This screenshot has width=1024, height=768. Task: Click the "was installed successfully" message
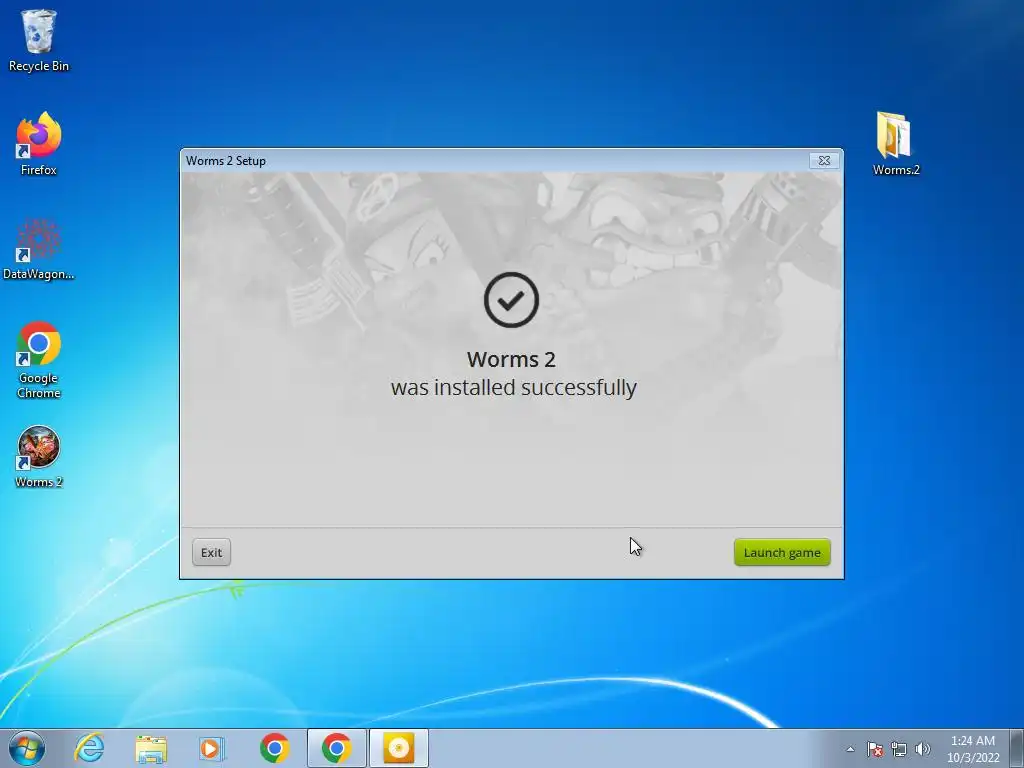tap(513, 387)
